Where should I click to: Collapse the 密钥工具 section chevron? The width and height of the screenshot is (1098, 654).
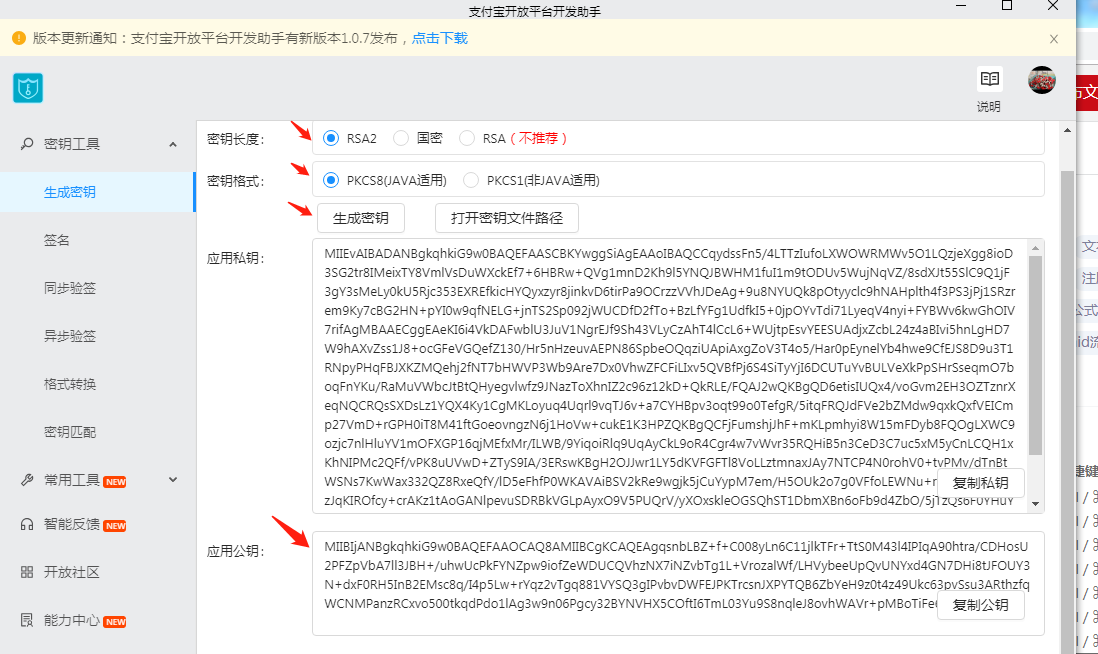(173, 144)
